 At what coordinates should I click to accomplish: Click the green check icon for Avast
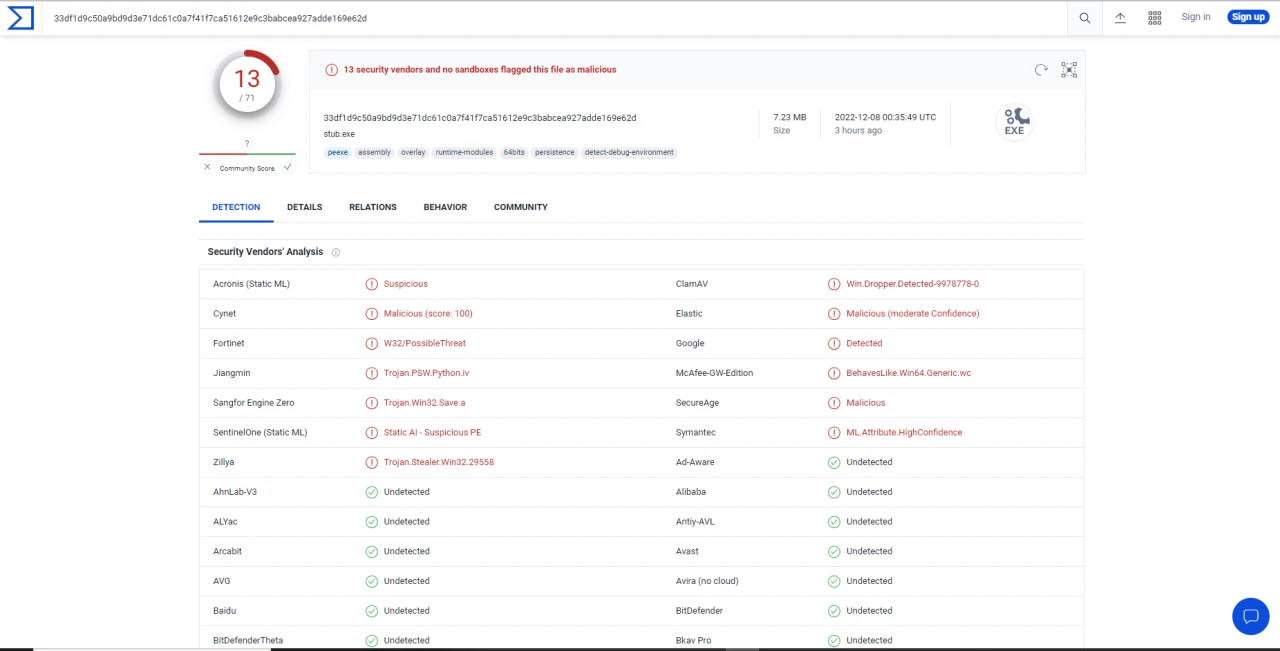(834, 551)
